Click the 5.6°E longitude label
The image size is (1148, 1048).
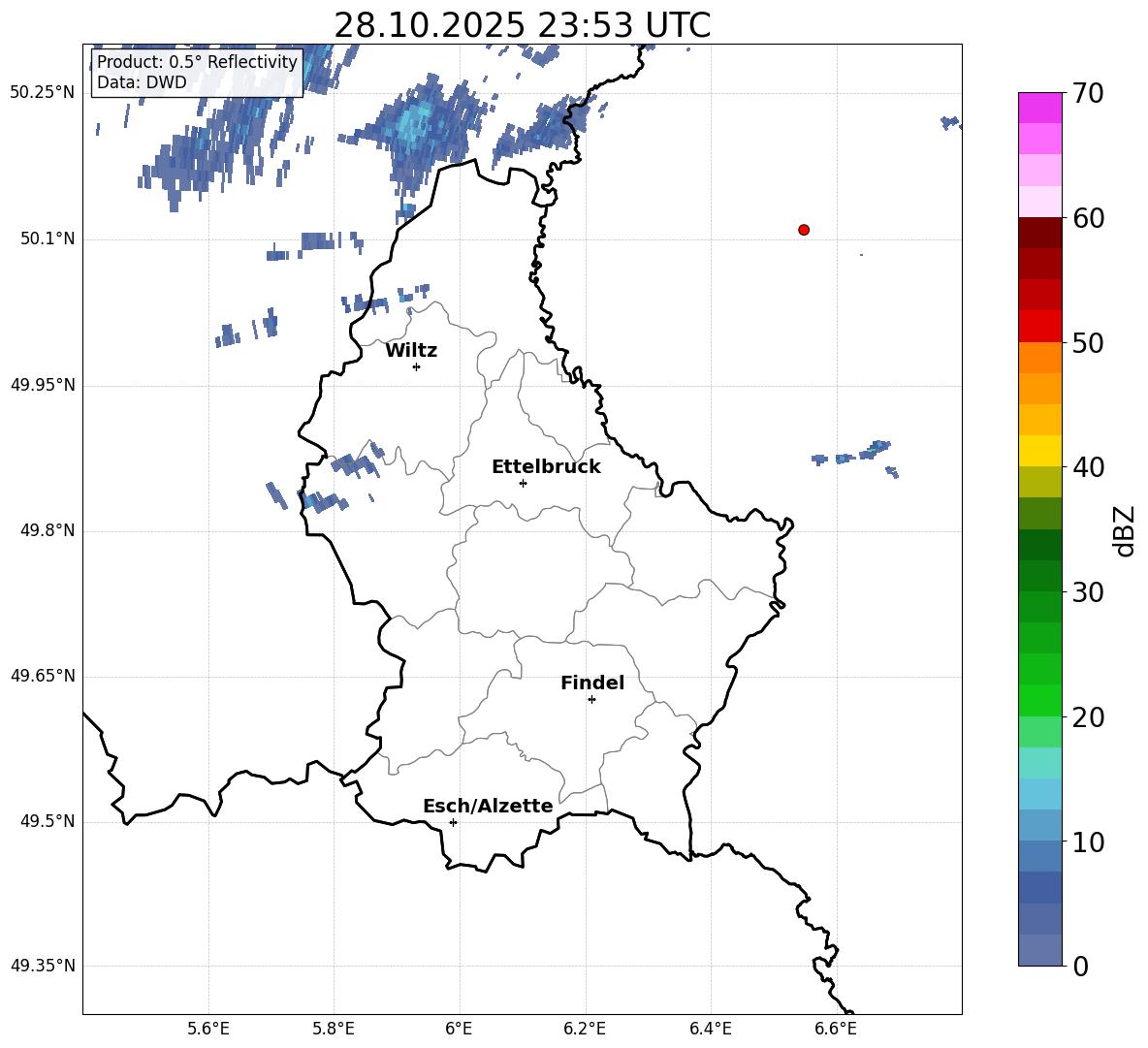[208, 1030]
